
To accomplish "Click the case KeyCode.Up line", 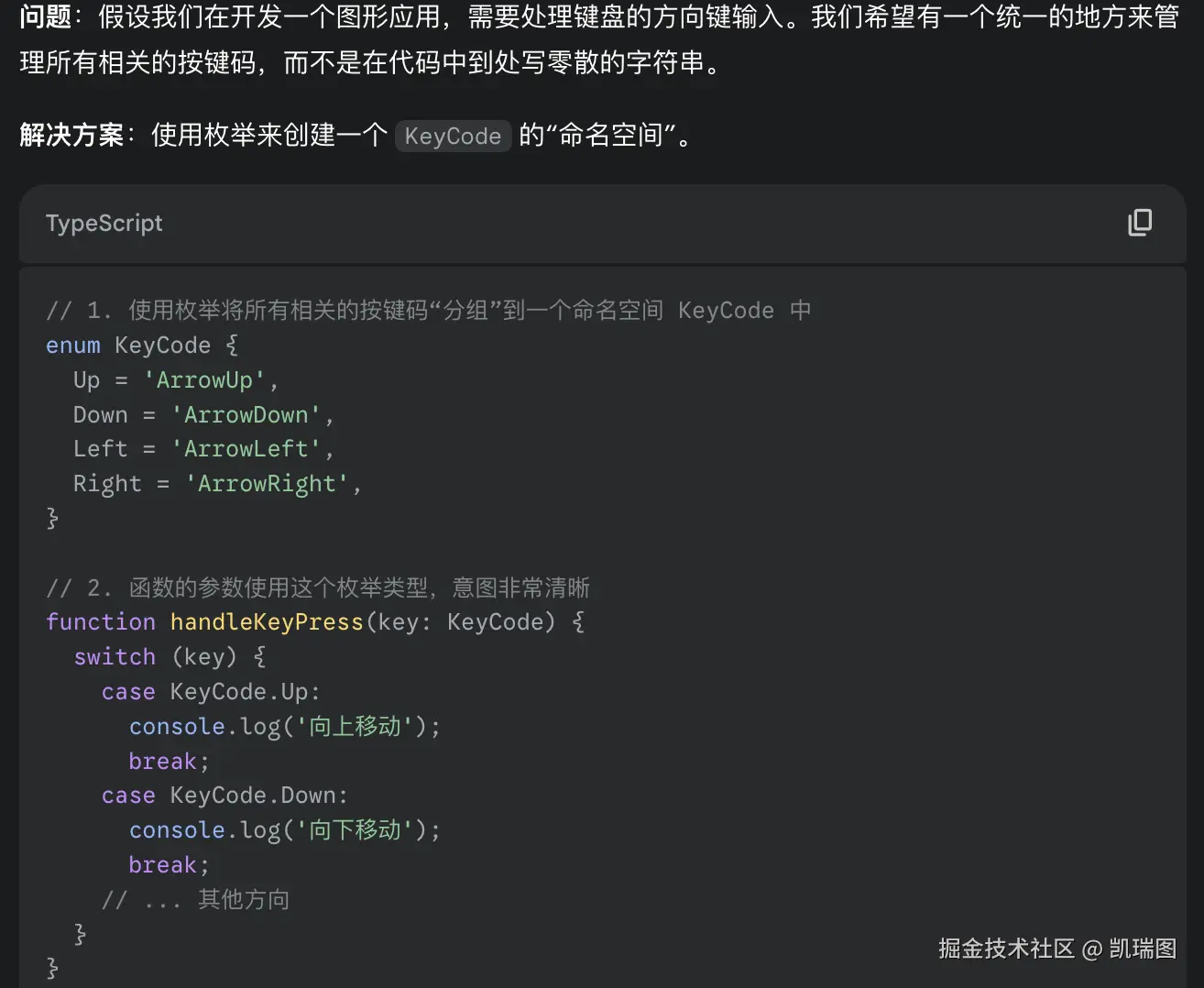I will (x=211, y=692).
